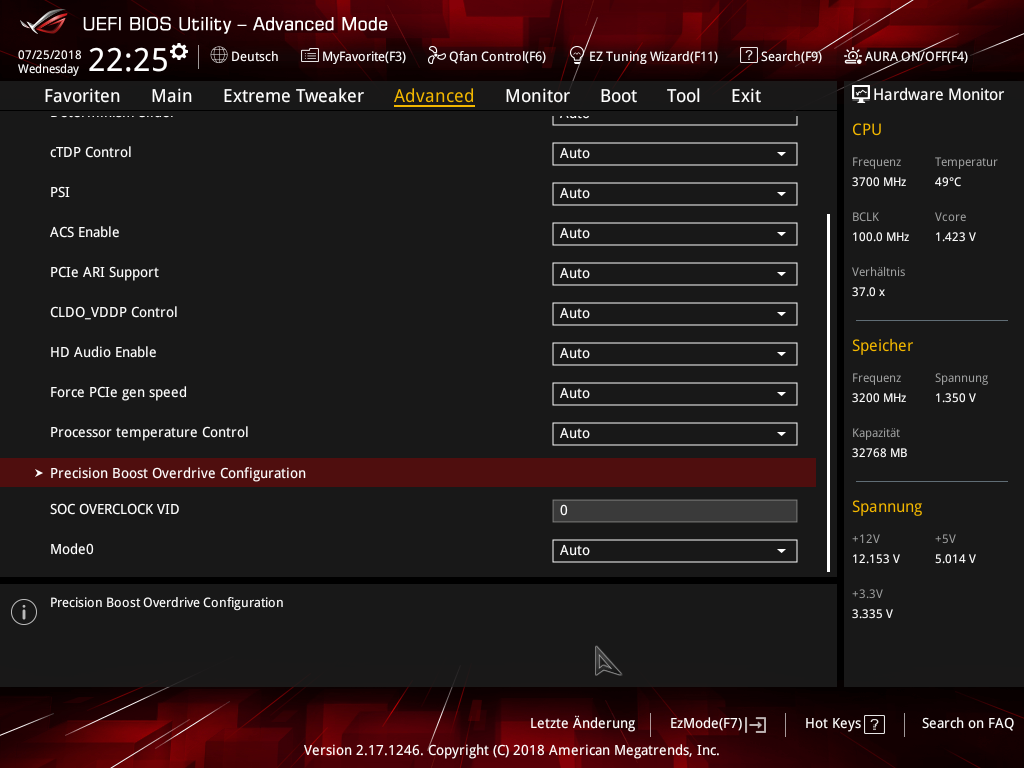Click the Mode0 label
This screenshot has height=768, width=1024.
pyautogui.click(x=72, y=549)
